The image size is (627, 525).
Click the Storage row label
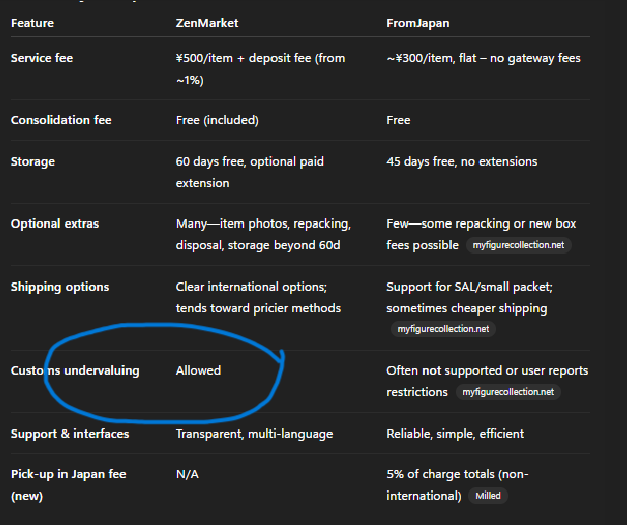point(33,162)
